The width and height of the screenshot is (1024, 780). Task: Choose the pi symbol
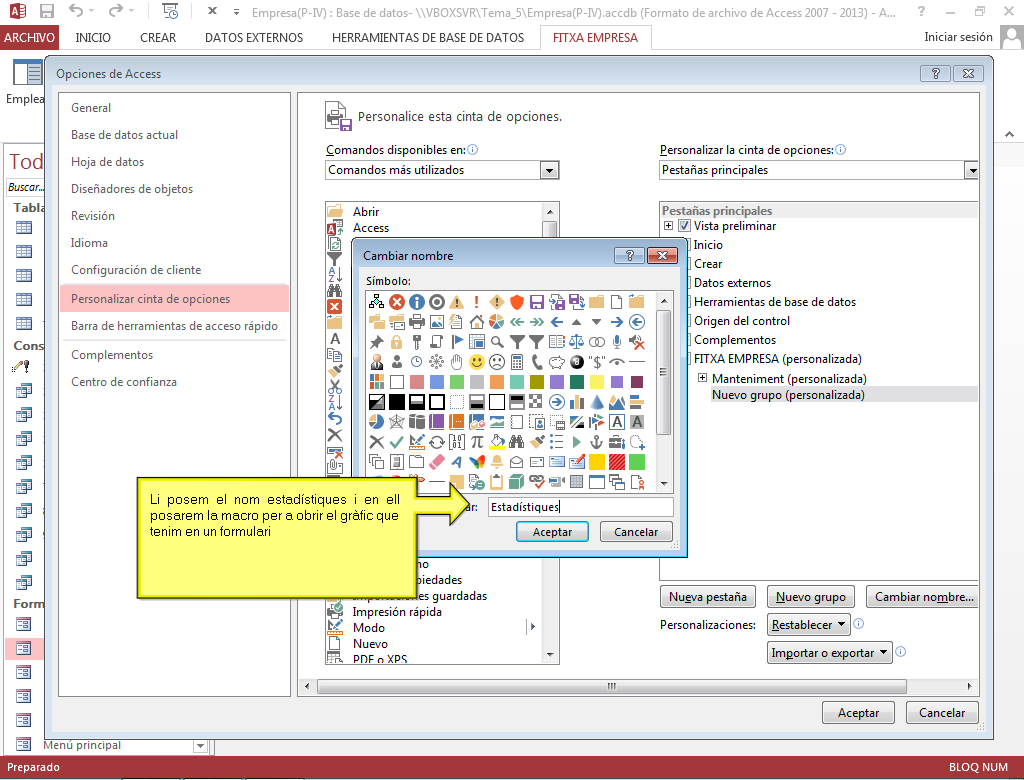tap(477, 442)
